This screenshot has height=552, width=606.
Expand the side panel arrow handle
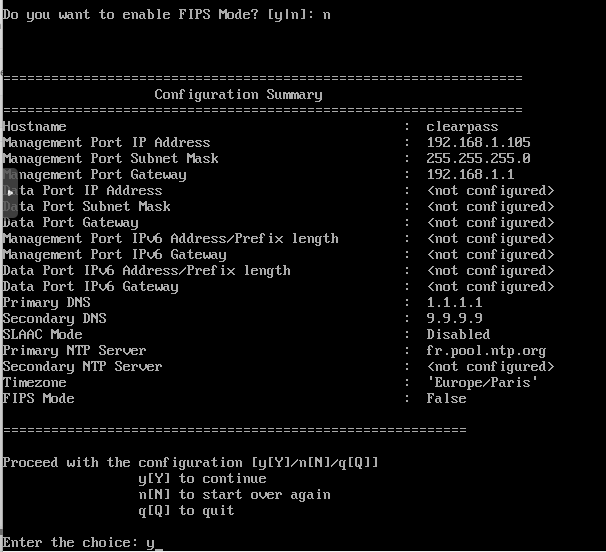[x=10, y=193]
